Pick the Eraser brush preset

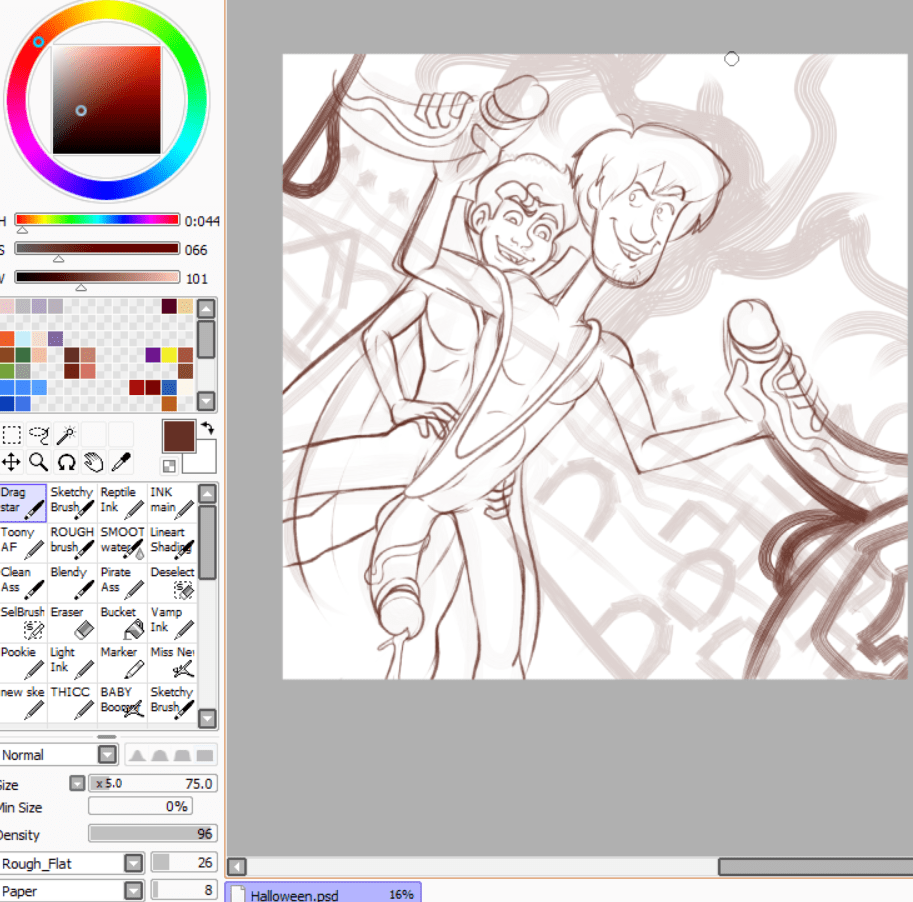pos(72,622)
